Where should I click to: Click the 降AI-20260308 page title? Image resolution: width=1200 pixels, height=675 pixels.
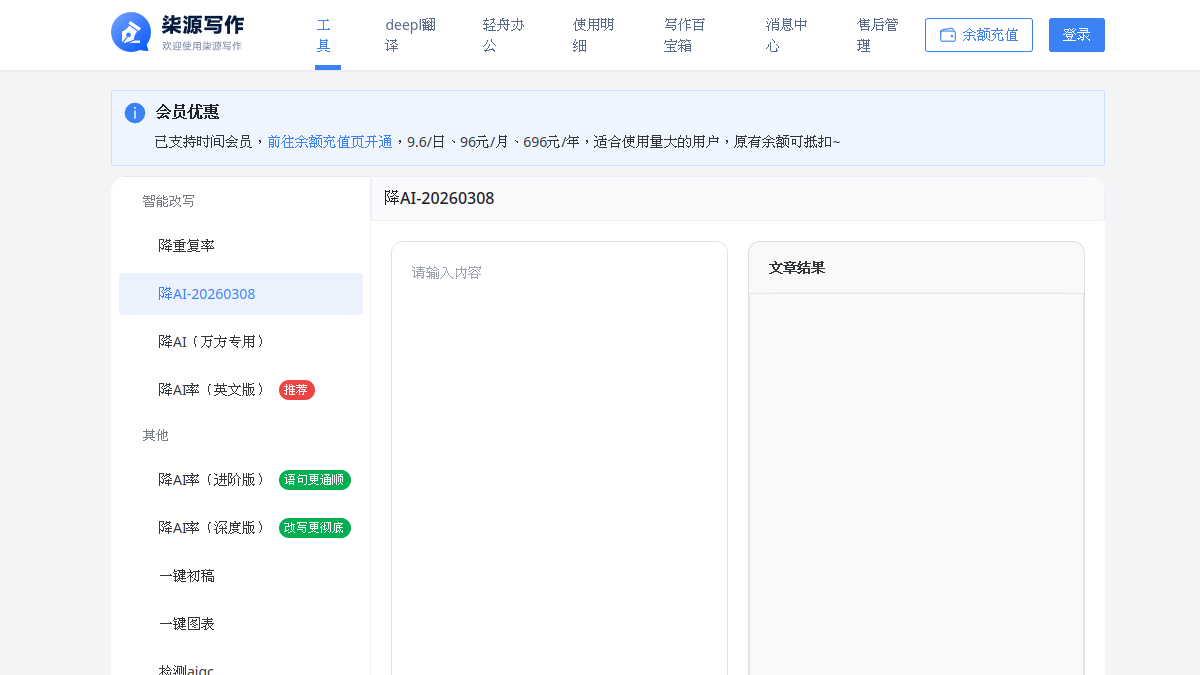tap(439, 198)
